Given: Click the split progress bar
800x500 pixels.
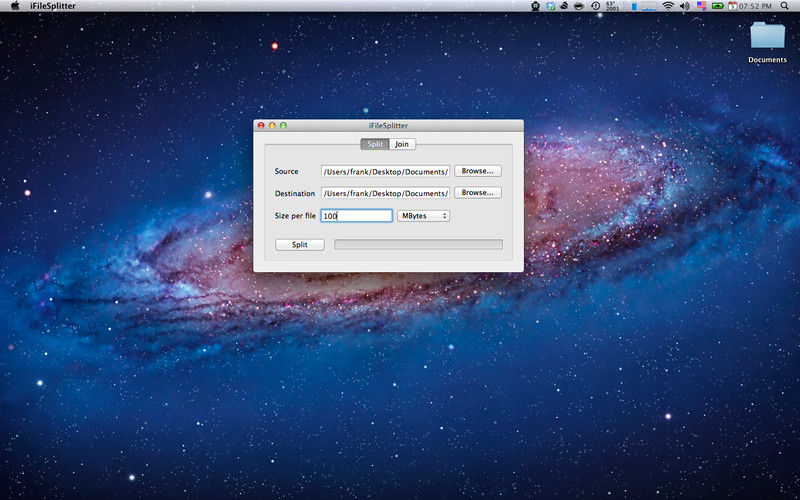Looking at the screenshot, I should coord(418,245).
